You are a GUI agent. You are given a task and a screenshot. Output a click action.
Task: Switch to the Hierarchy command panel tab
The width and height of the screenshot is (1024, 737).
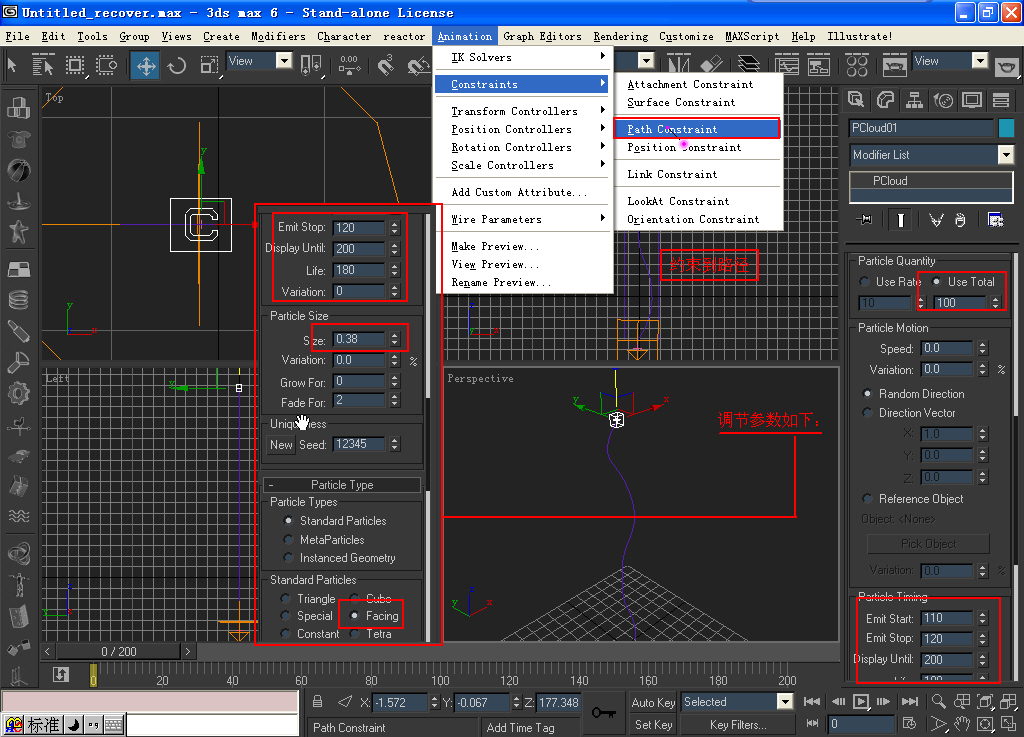(914, 101)
